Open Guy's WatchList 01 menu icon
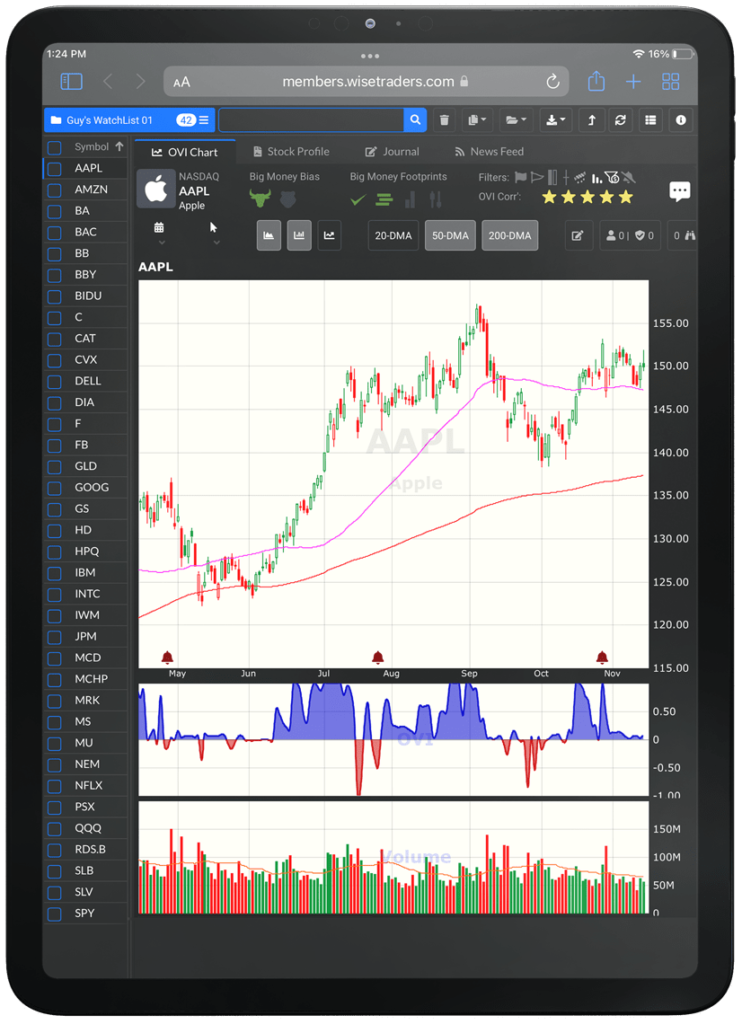Viewport: 742px width, 1024px height. coord(204,120)
